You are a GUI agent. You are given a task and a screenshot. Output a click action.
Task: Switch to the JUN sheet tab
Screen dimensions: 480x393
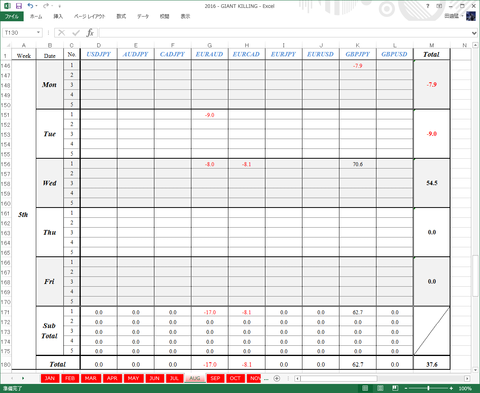[154, 378]
